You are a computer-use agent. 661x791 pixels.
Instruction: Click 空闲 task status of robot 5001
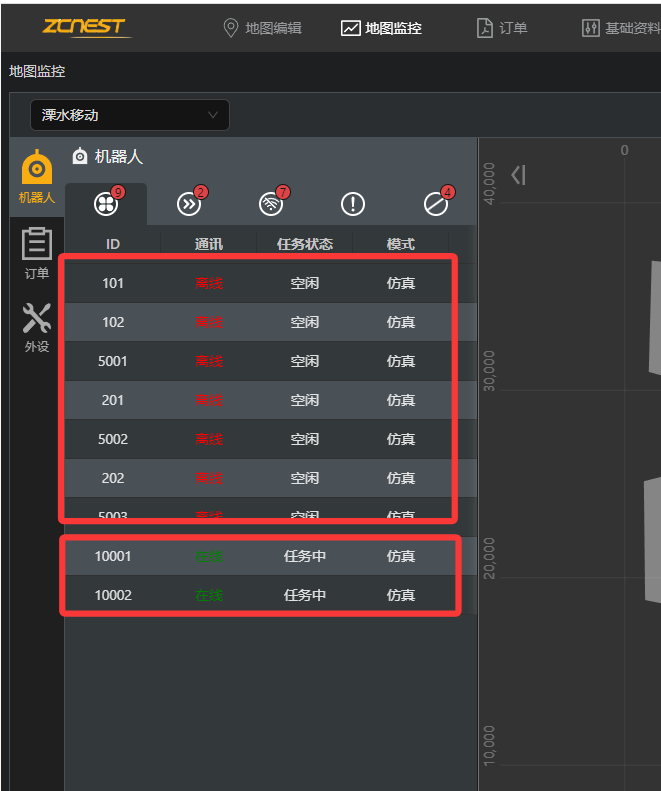[305, 361]
